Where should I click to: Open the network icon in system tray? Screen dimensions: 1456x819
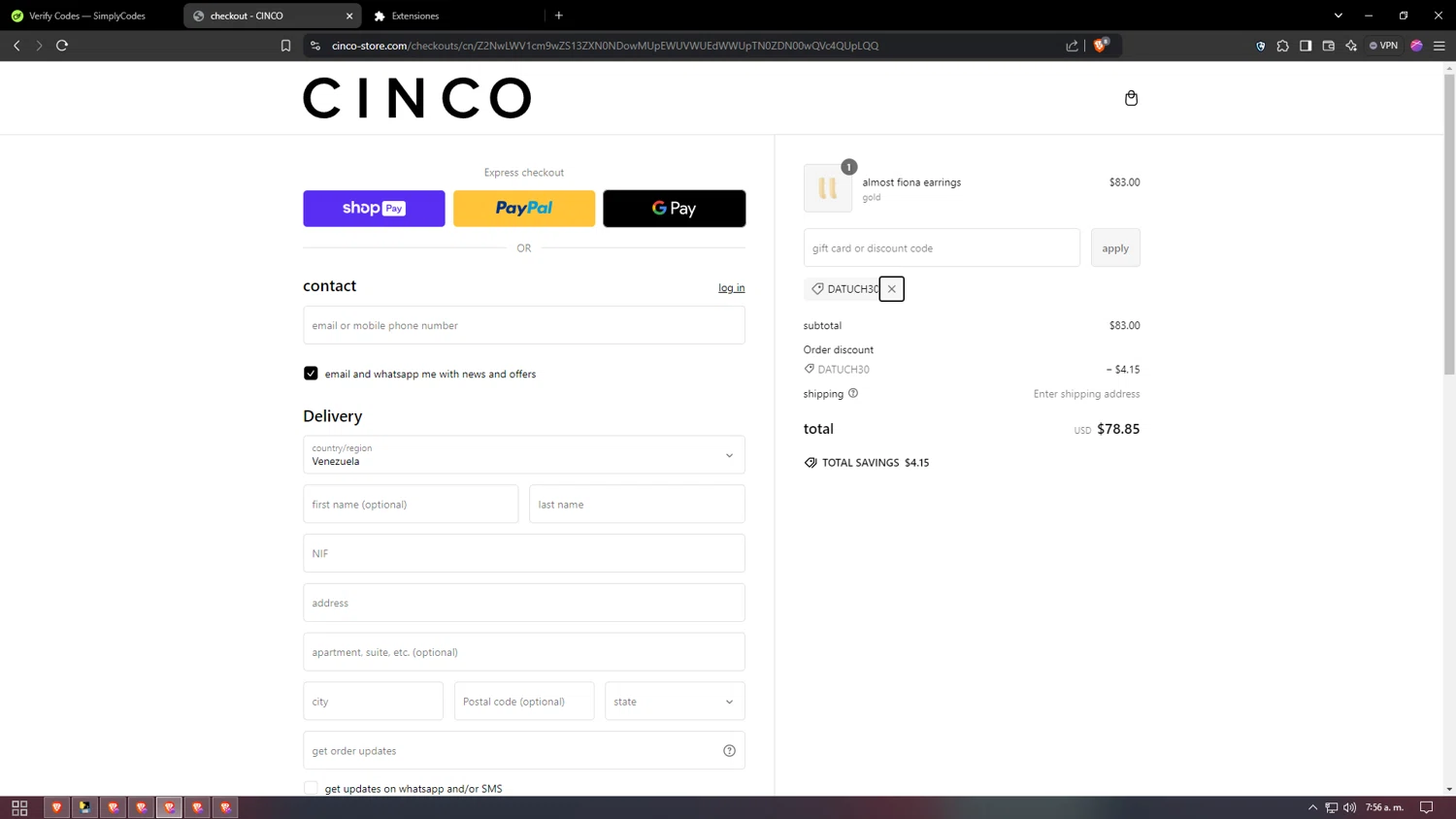(x=1331, y=807)
